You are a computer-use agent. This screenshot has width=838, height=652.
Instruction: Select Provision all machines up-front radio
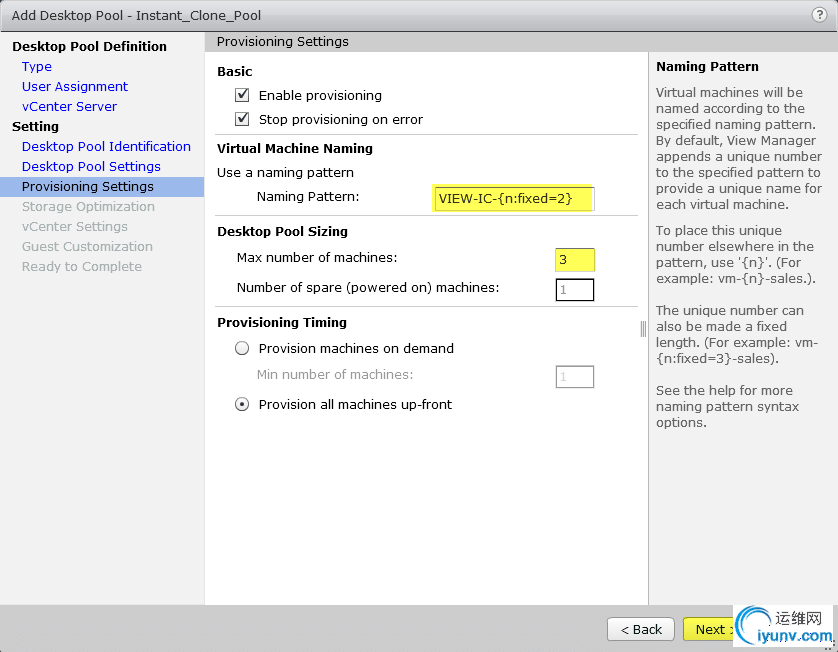(242, 405)
